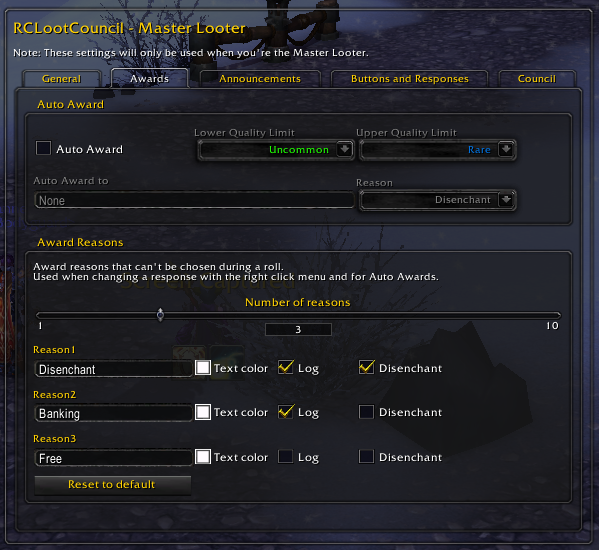Enable Disenchant checkbox for Reason3
The height and width of the screenshot is (550, 599).
(366, 456)
